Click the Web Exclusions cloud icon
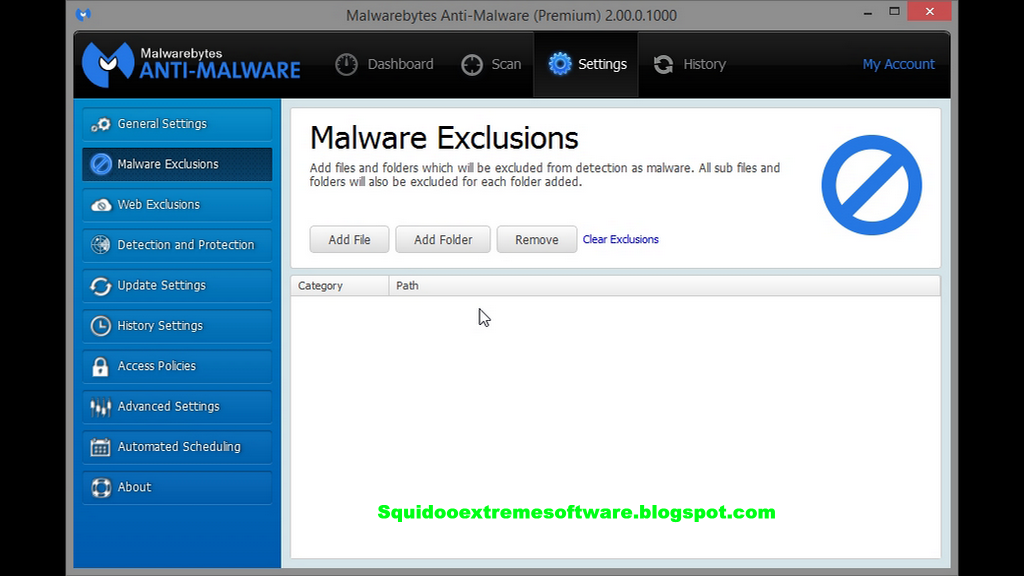This screenshot has width=1024, height=576. (x=101, y=205)
